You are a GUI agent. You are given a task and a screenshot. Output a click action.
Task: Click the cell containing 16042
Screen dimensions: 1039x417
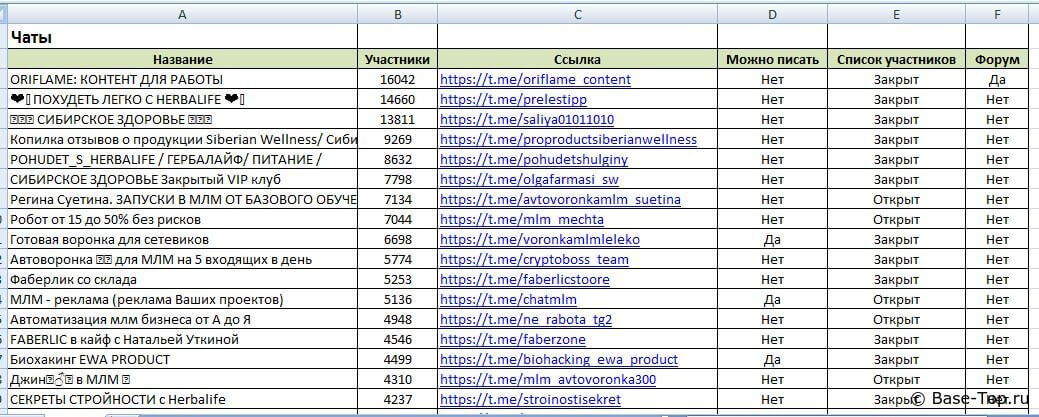pyautogui.click(x=398, y=79)
